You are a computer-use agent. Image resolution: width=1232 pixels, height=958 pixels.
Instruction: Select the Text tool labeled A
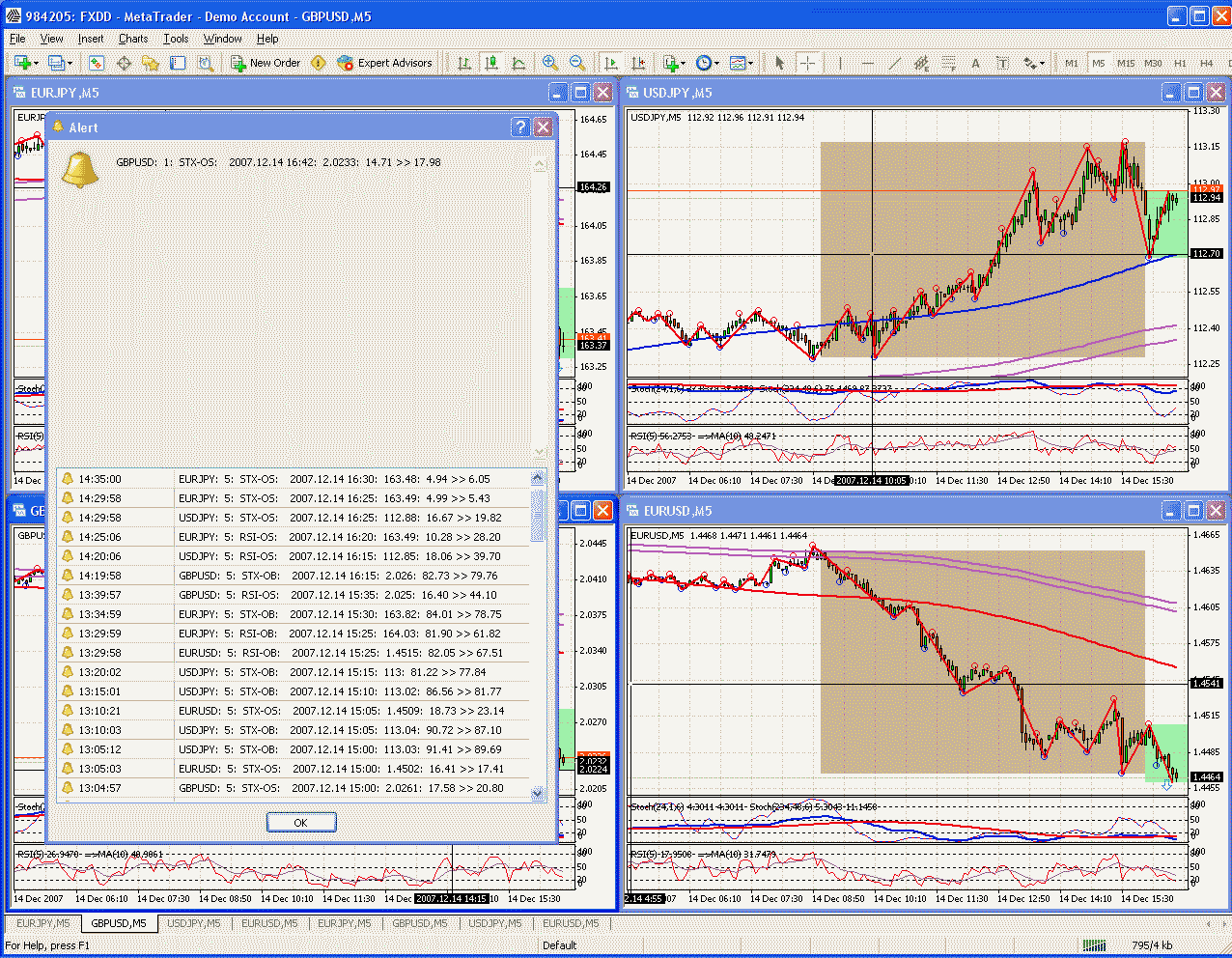click(x=975, y=63)
